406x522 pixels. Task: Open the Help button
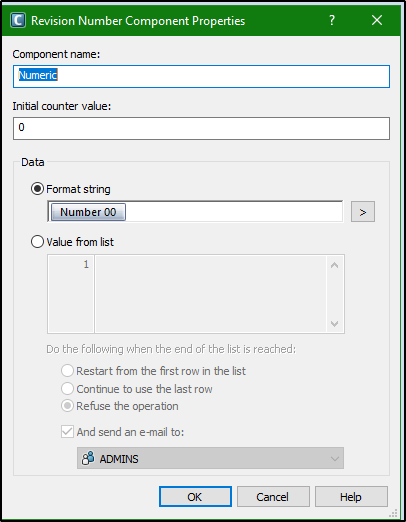pyautogui.click(x=351, y=497)
